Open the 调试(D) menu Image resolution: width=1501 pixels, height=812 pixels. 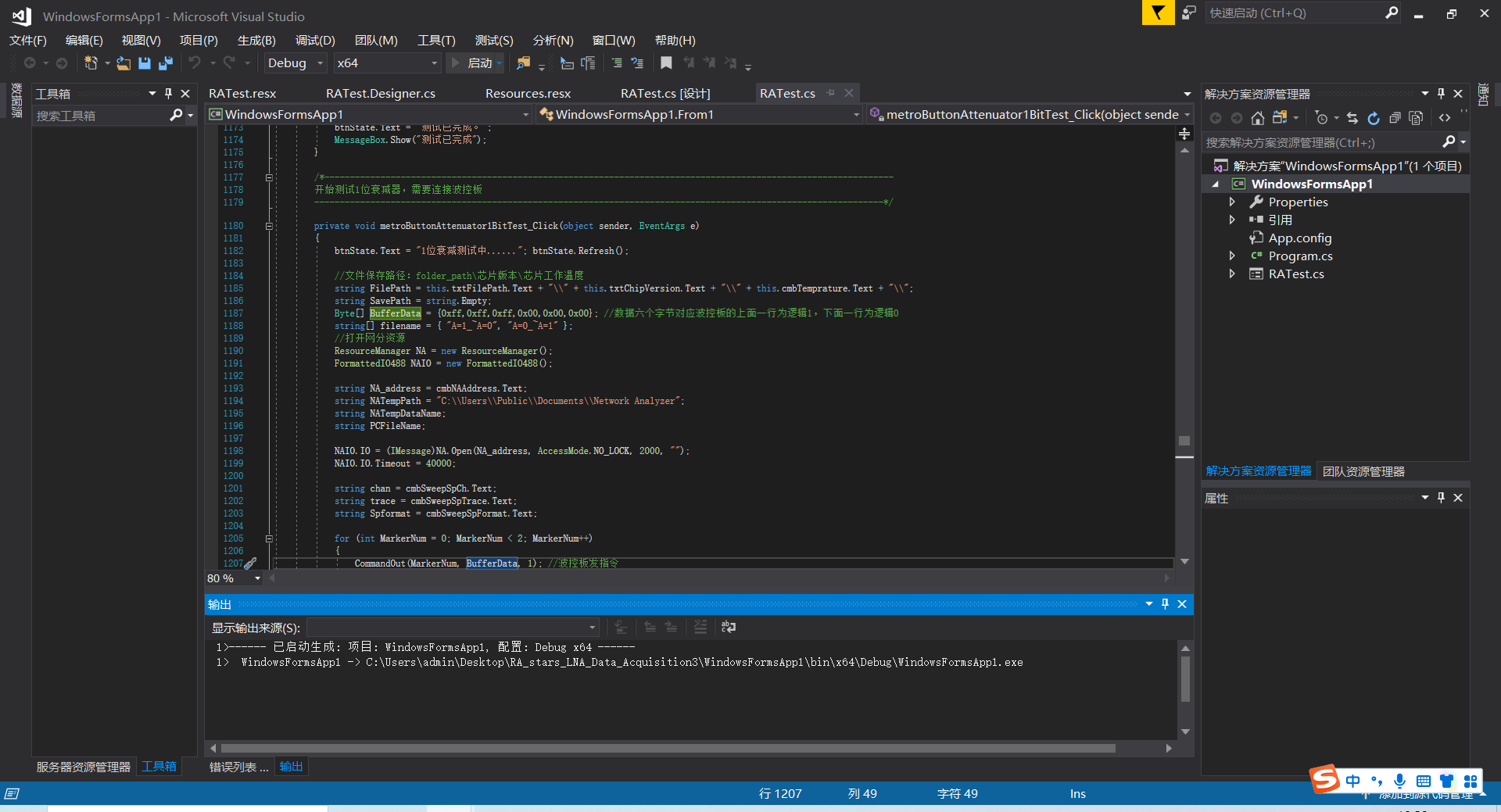315,41
